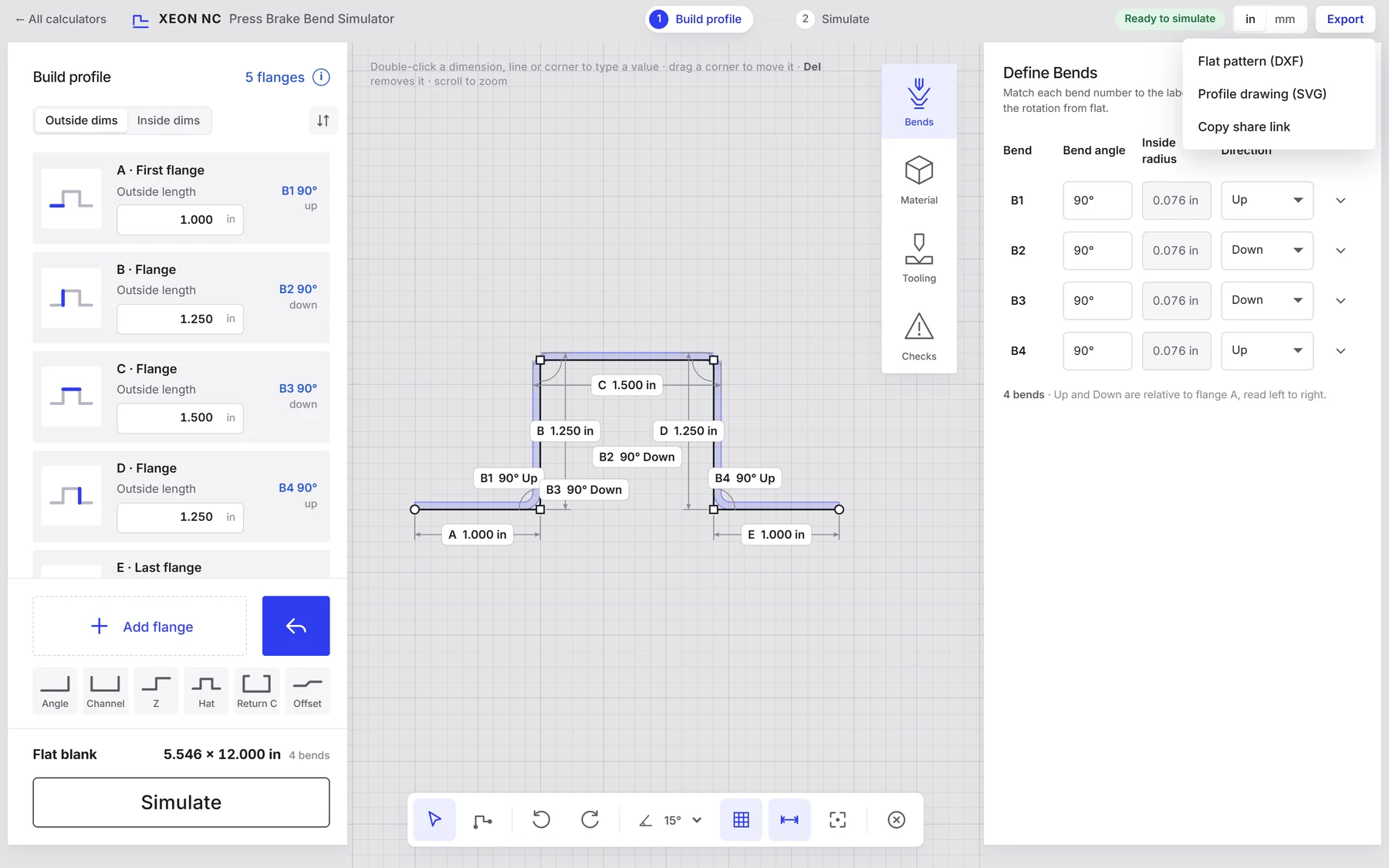The image size is (1389, 868).
Task: Undo the last action
Action: 542,819
